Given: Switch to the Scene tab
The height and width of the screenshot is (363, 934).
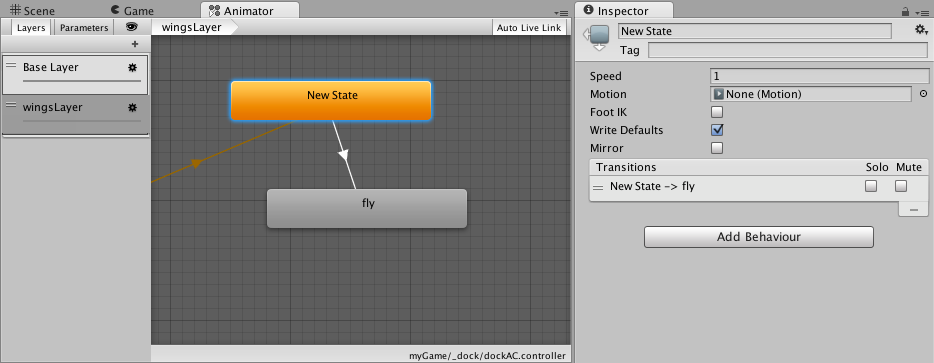Looking at the screenshot, I should pyautogui.click(x=33, y=11).
